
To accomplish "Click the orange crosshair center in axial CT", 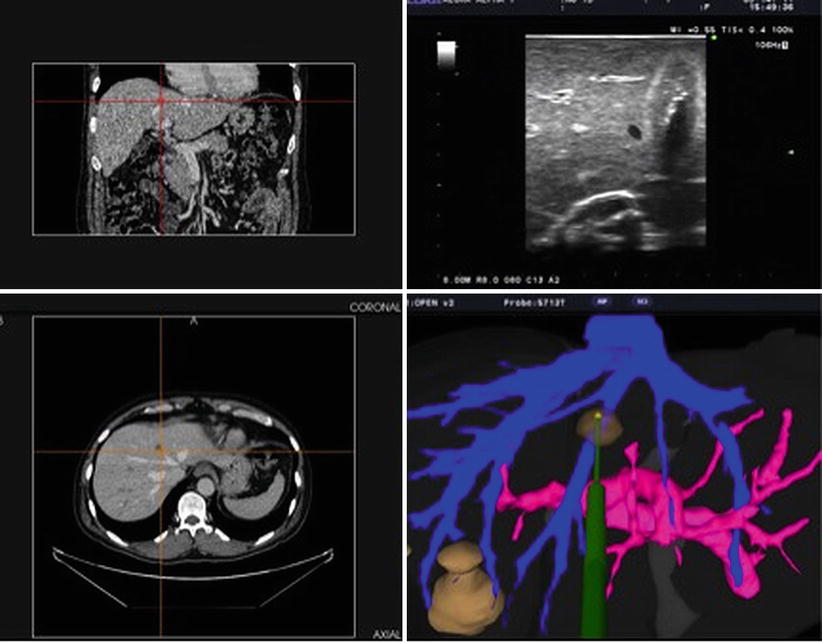I will click(x=160, y=452).
